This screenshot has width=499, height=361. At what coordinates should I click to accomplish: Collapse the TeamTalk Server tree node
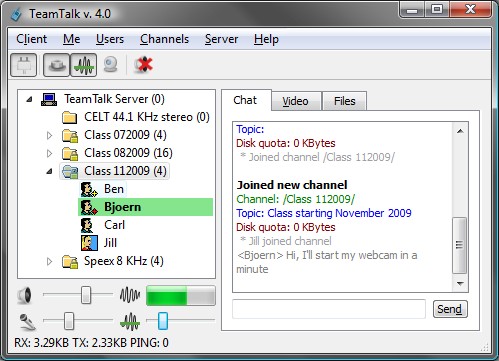(29, 99)
